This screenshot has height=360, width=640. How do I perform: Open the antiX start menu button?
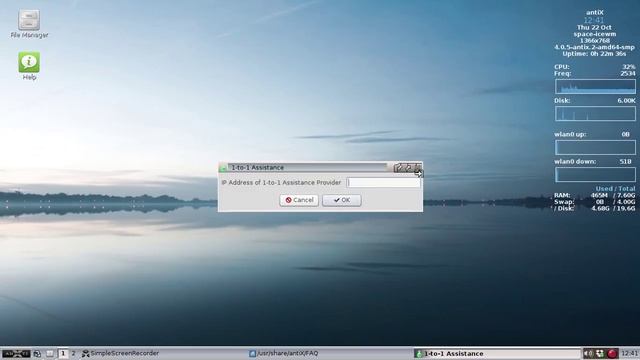[16, 353]
